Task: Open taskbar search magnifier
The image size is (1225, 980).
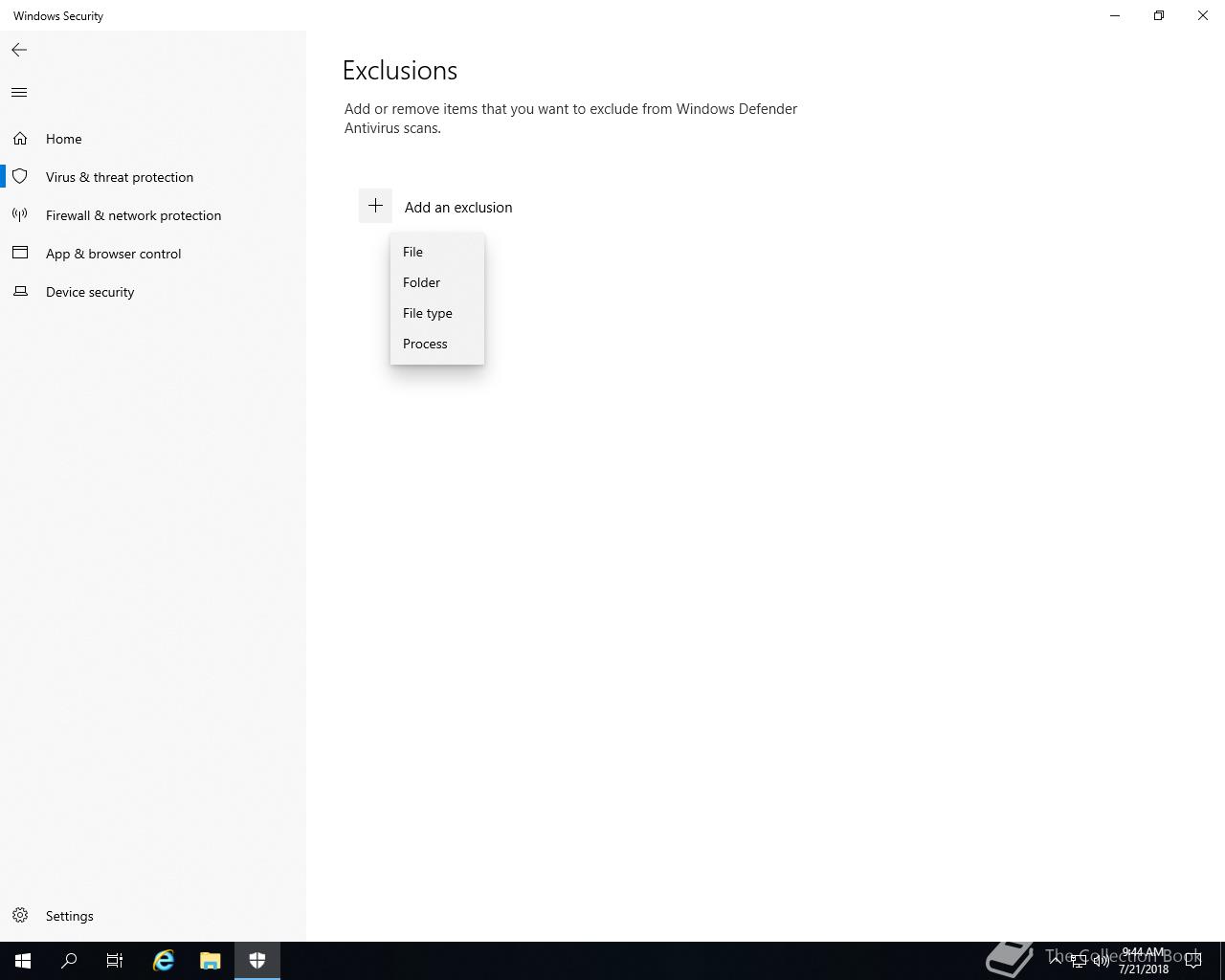Action: [69, 961]
